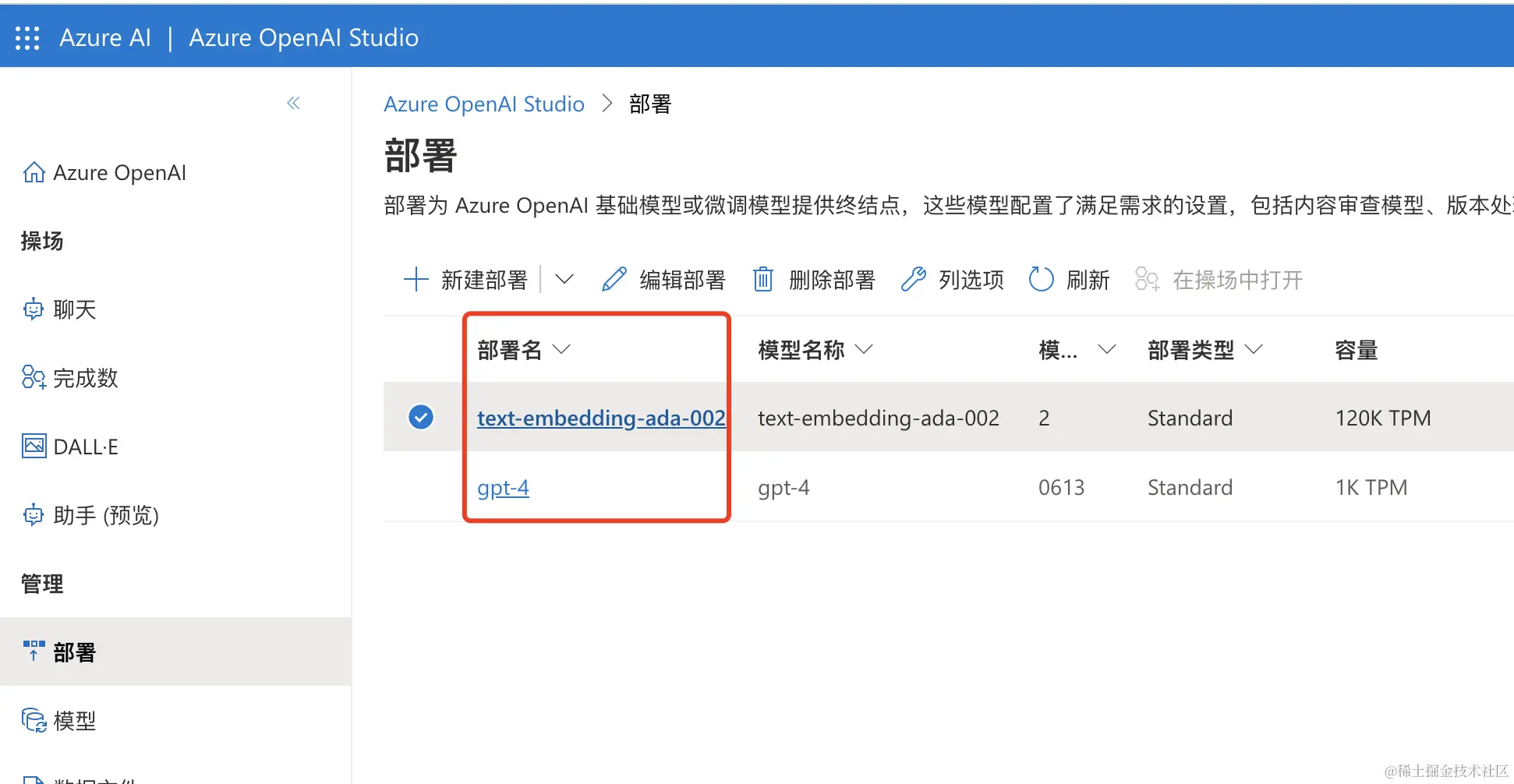Open the gpt-4 deployment link
Image resolution: width=1514 pixels, height=784 pixels.
503,488
